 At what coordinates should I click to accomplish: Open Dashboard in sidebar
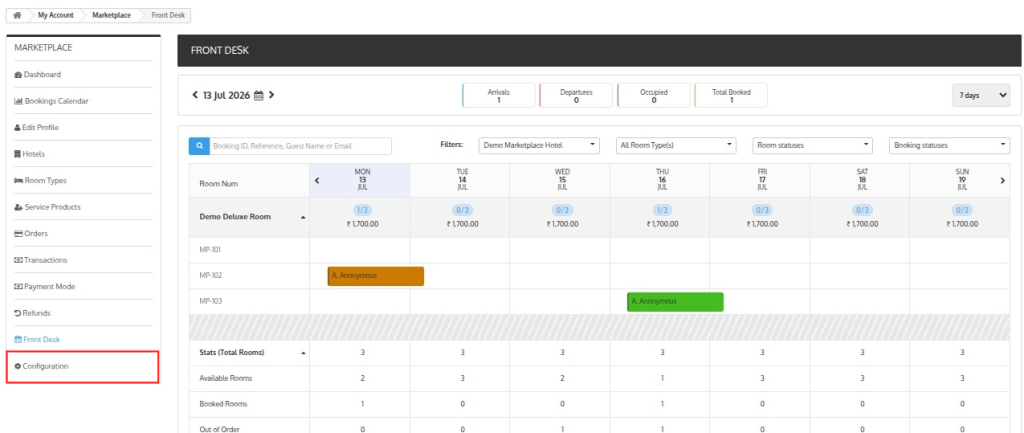(x=37, y=74)
